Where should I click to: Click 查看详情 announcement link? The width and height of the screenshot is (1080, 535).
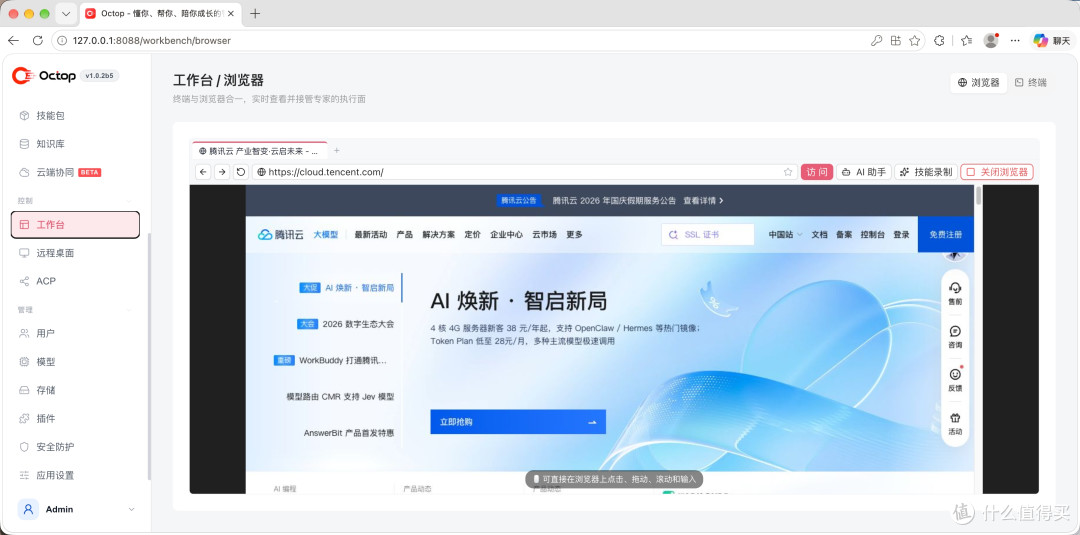[x=703, y=201]
